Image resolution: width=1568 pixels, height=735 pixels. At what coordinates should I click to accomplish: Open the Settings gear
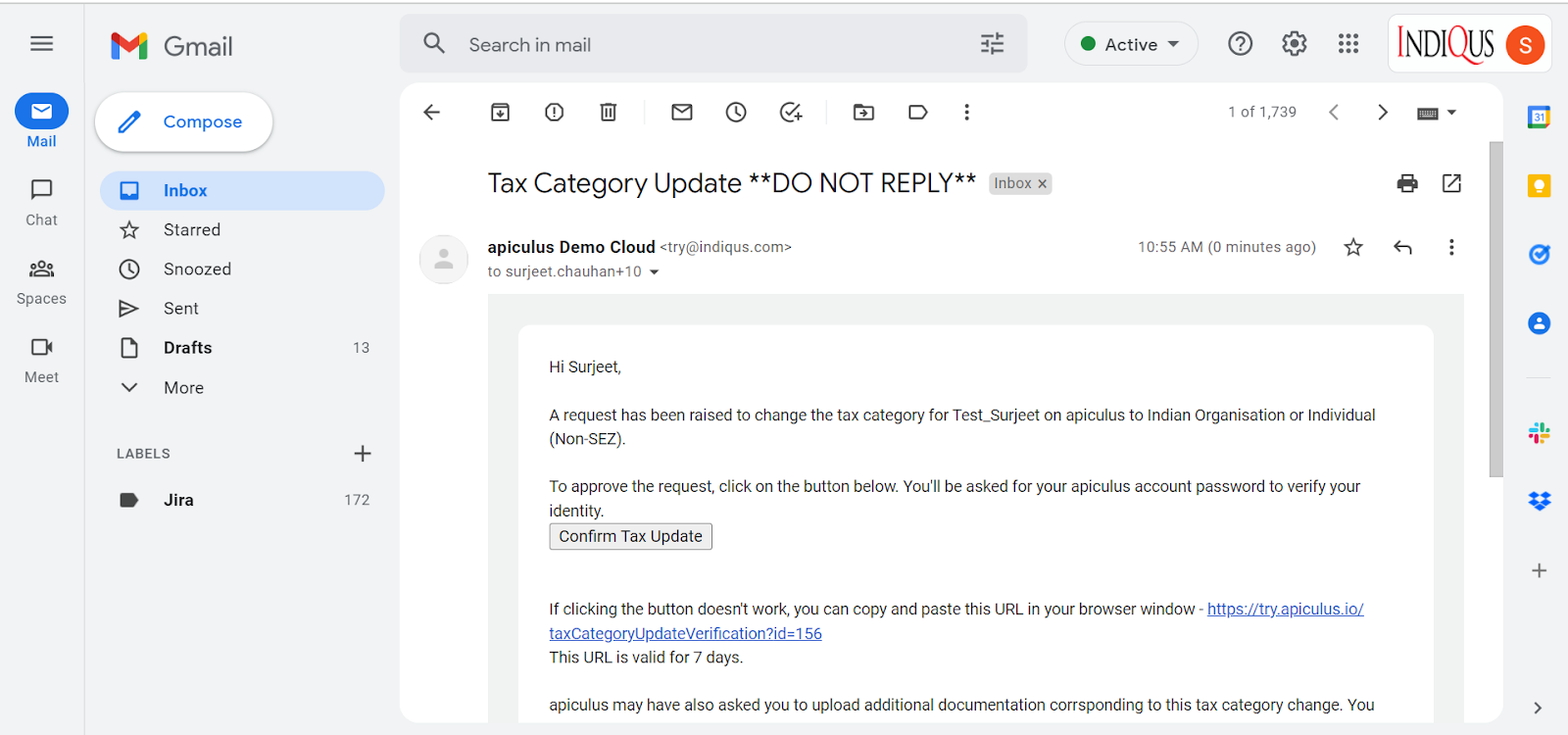point(1294,44)
